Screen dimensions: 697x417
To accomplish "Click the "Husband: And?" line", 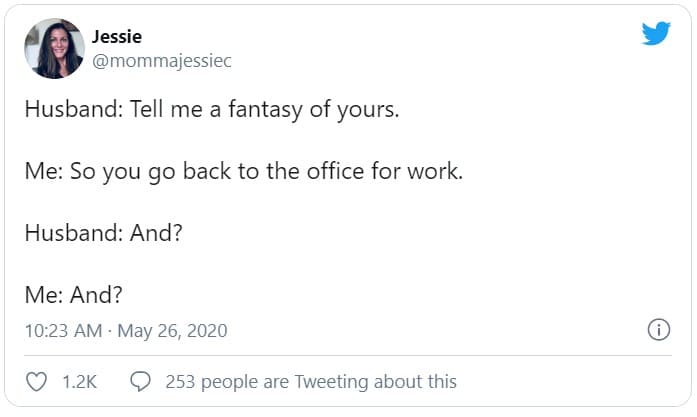I will (104, 233).
